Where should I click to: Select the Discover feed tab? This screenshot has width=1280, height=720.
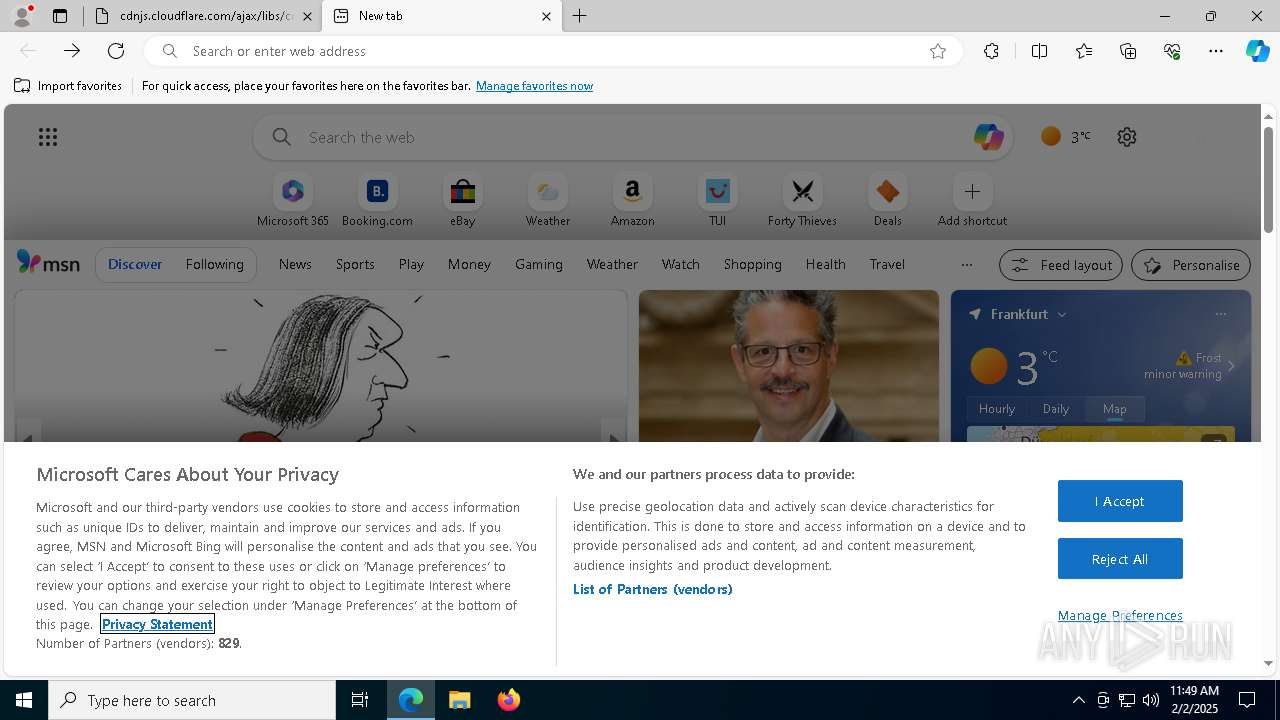[x=135, y=264]
